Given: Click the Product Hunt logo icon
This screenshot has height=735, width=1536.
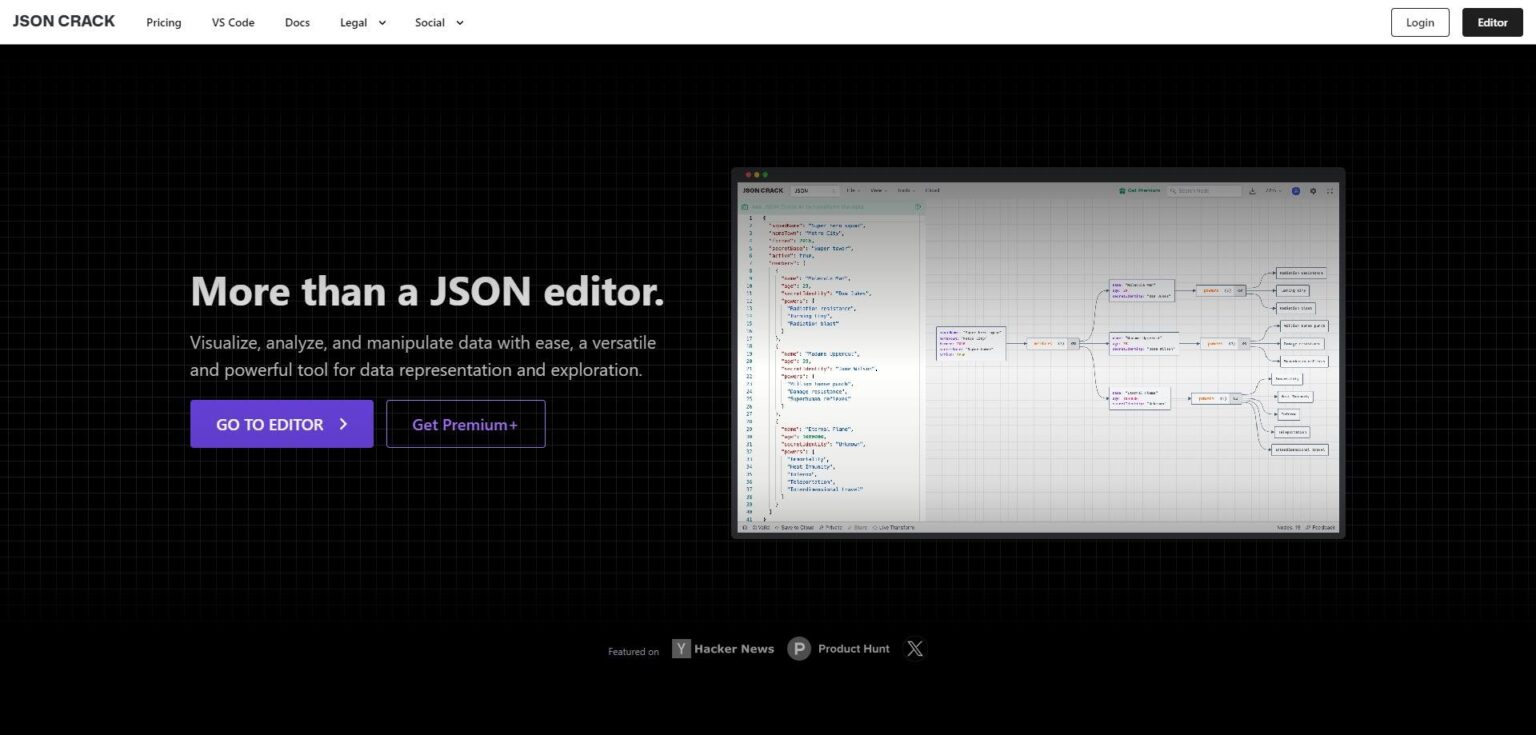Looking at the screenshot, I should pyautogui.click(x=799, y=648).
